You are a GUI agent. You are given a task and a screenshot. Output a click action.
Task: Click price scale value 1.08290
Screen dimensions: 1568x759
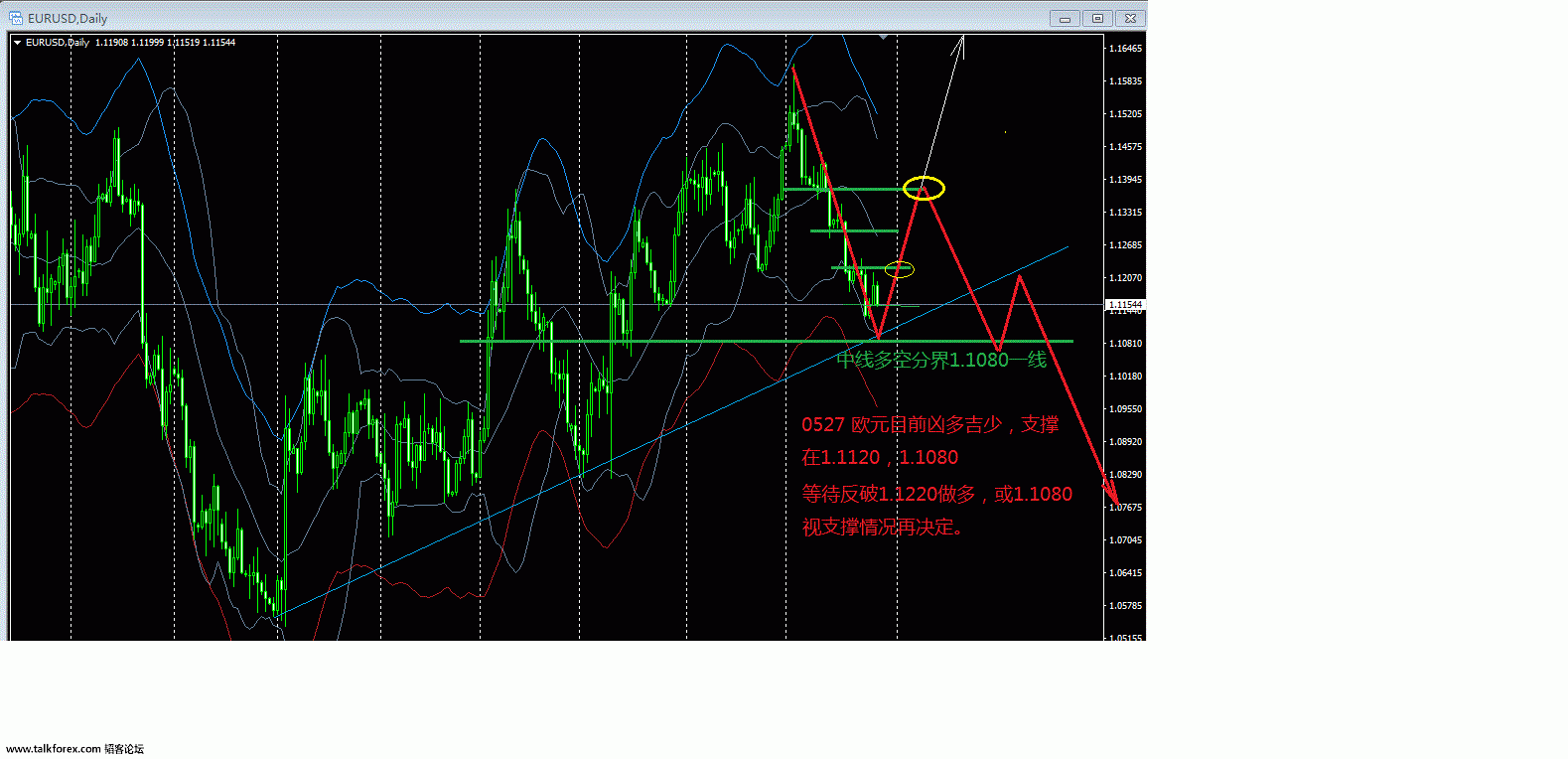coord(1125,474)
